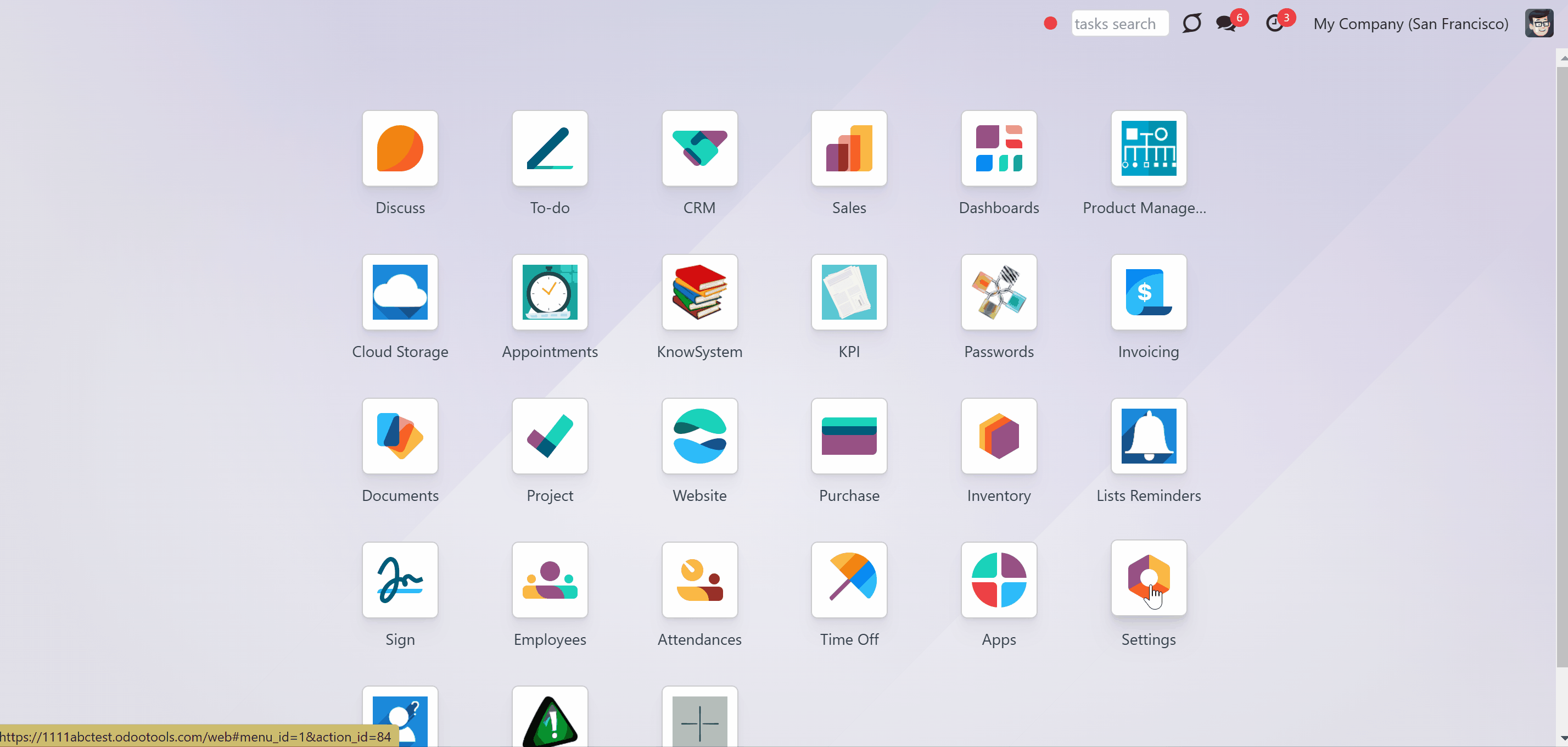Launch the Product Management app

[x=1149, y=148]
